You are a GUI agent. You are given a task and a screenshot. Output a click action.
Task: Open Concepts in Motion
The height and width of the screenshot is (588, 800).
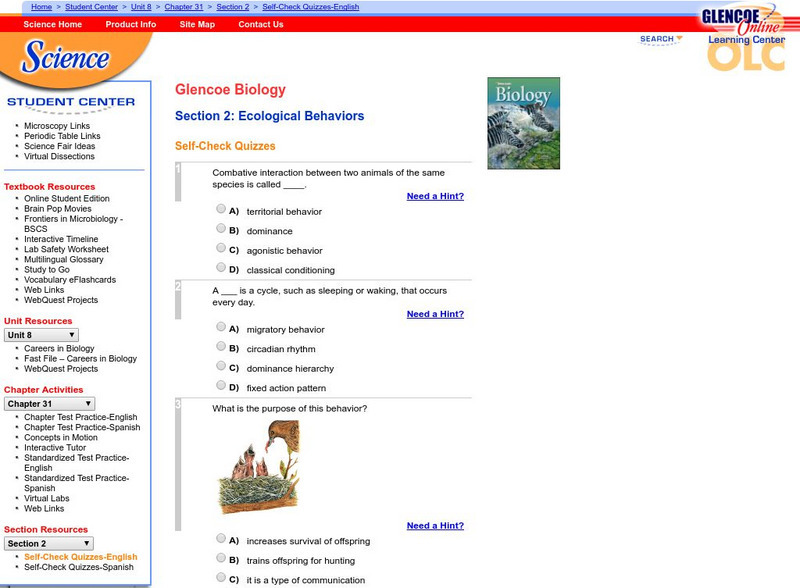coord(61,437)
